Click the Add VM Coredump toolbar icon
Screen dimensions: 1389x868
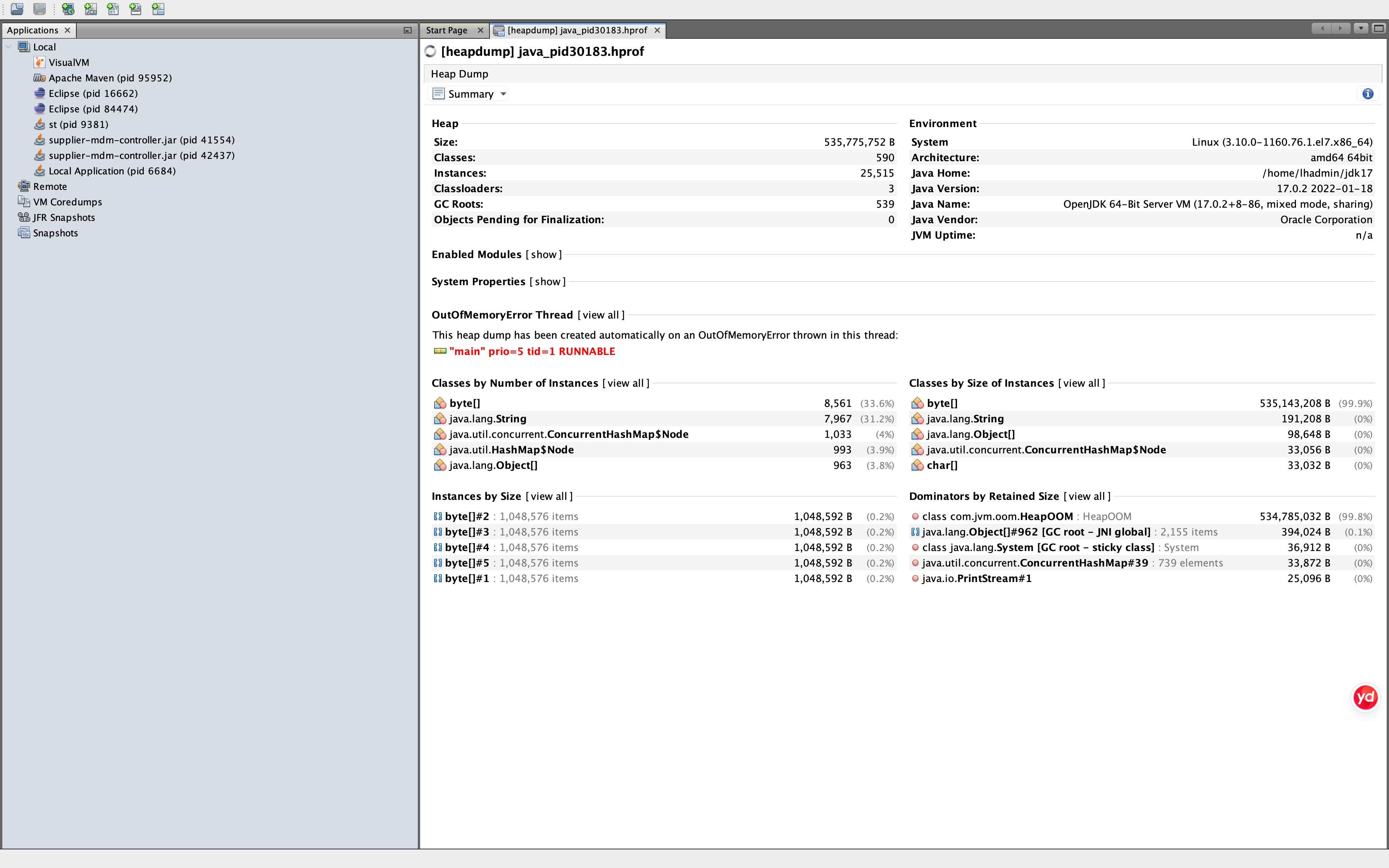113,9
